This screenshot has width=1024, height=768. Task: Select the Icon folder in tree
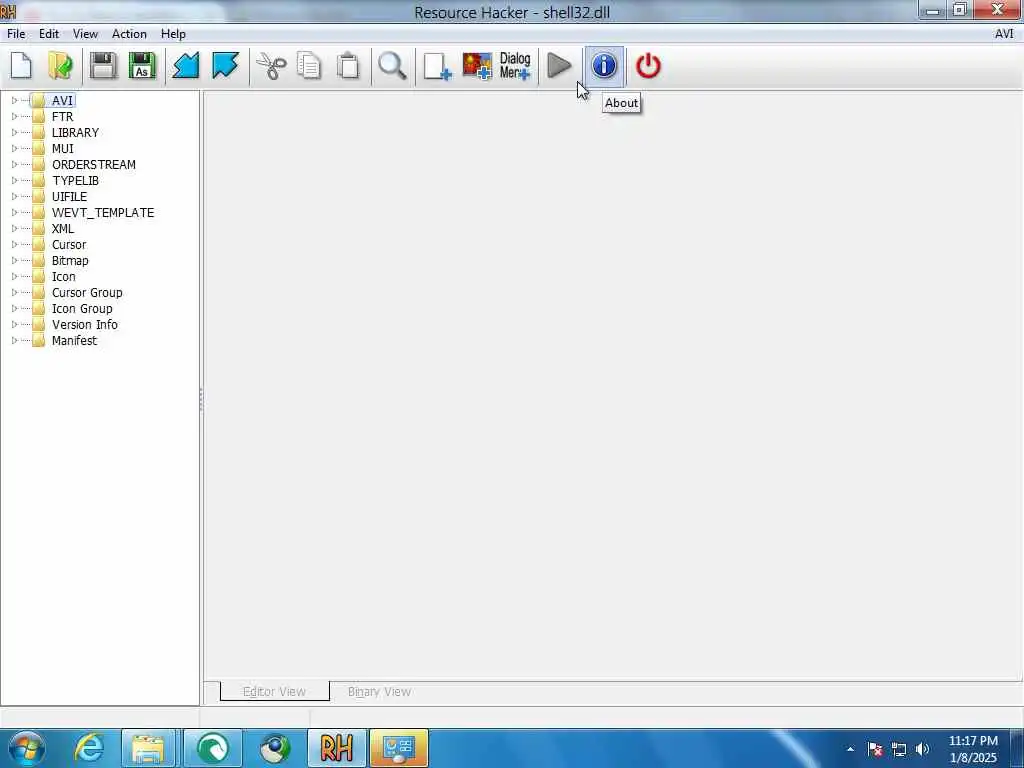pos(63,276)
